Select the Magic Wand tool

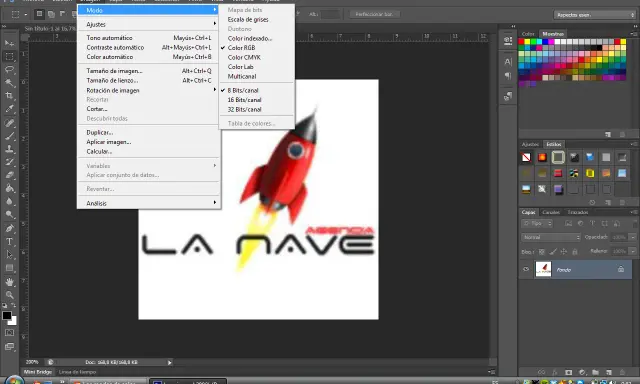point(9,82)
